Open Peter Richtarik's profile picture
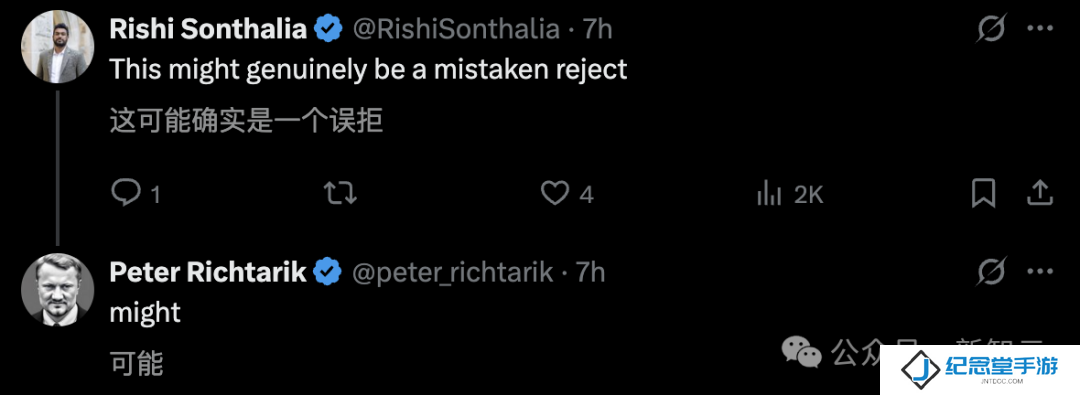 [58, 290]
